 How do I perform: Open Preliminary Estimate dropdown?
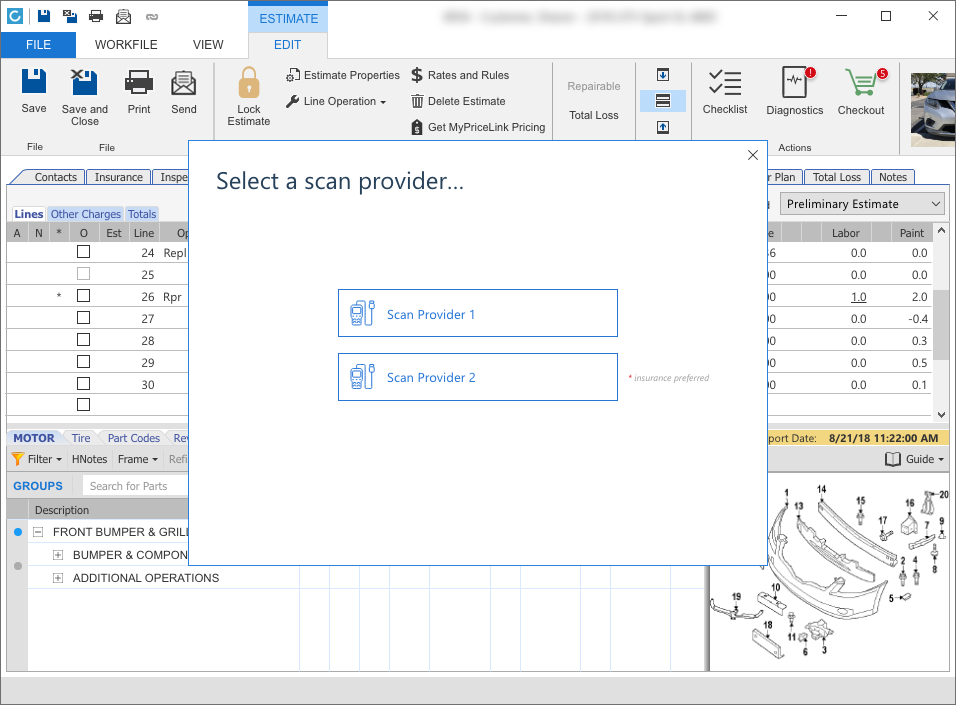click(x=862, y=204)
